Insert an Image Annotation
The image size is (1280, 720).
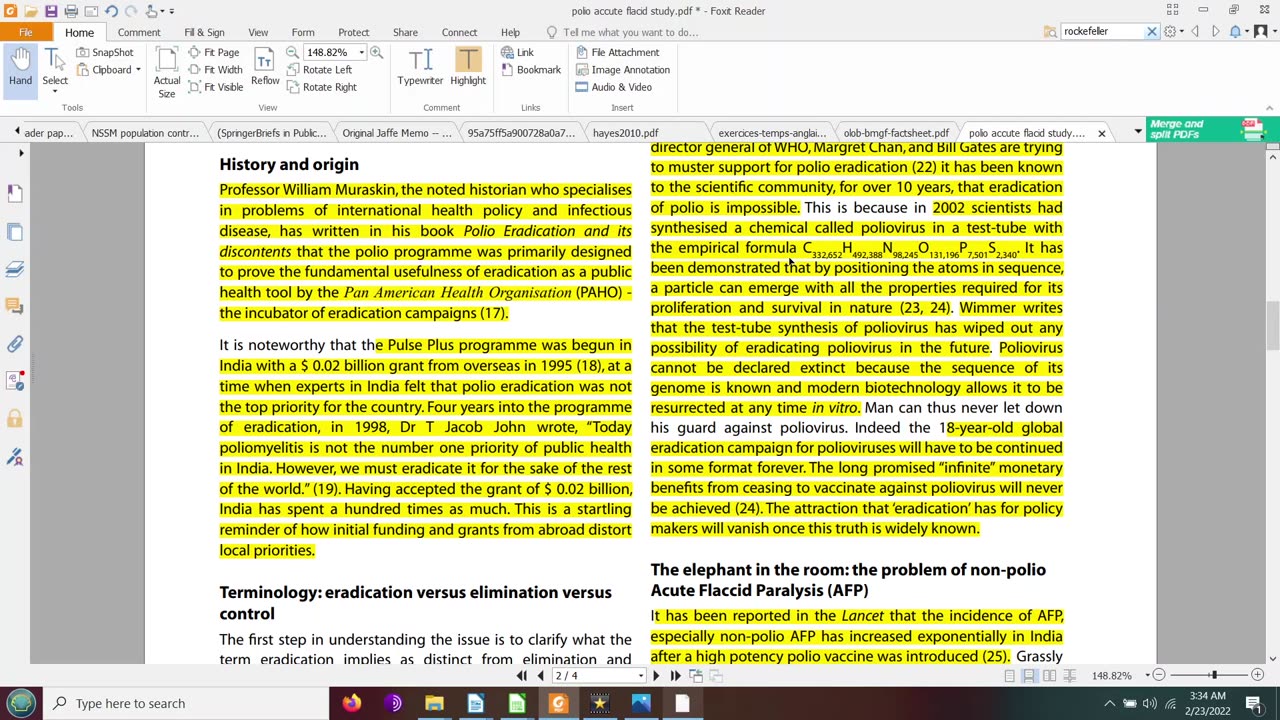tap(622, 70)
